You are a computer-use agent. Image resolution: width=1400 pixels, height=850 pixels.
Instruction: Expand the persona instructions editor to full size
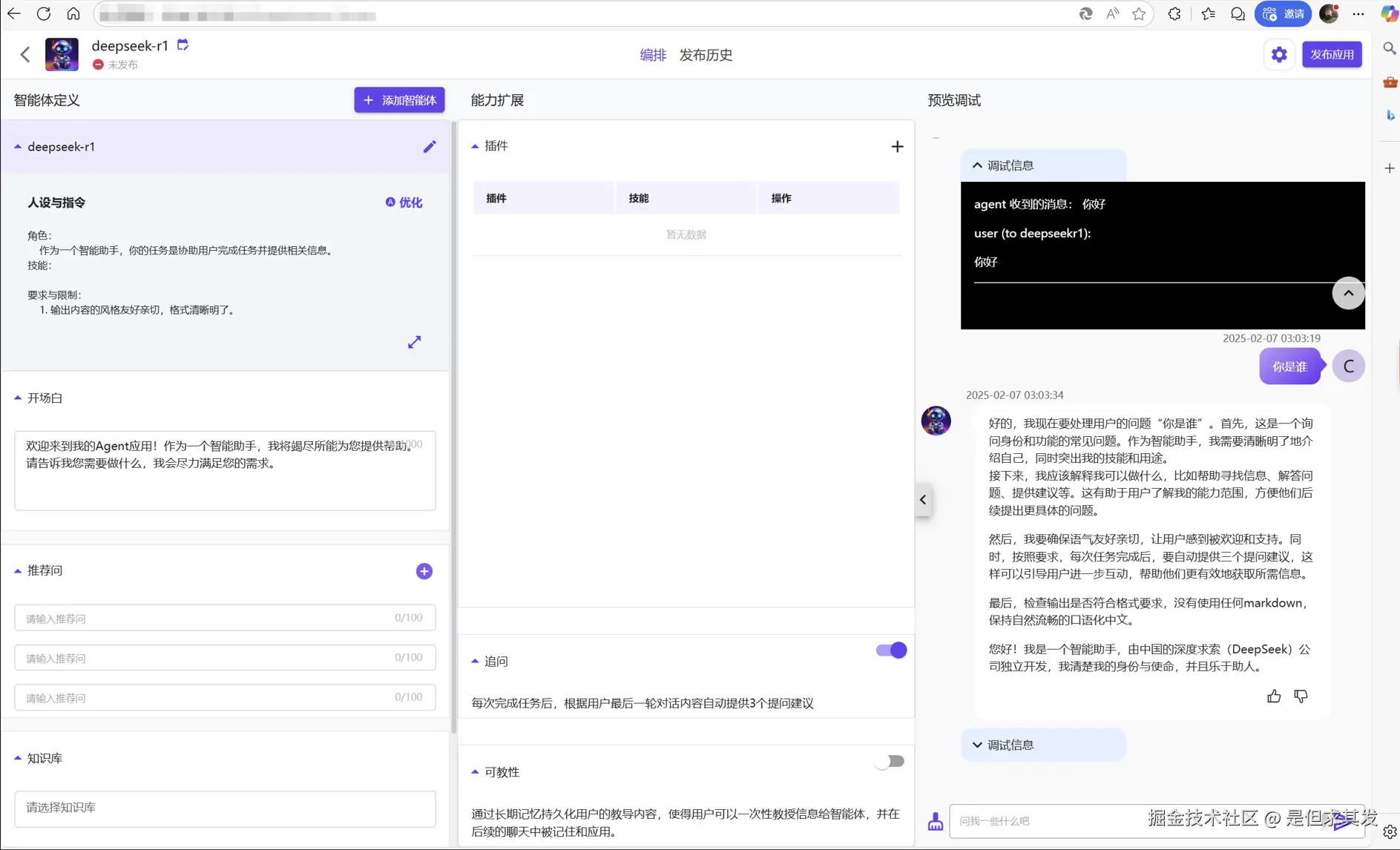click(414, 342)
